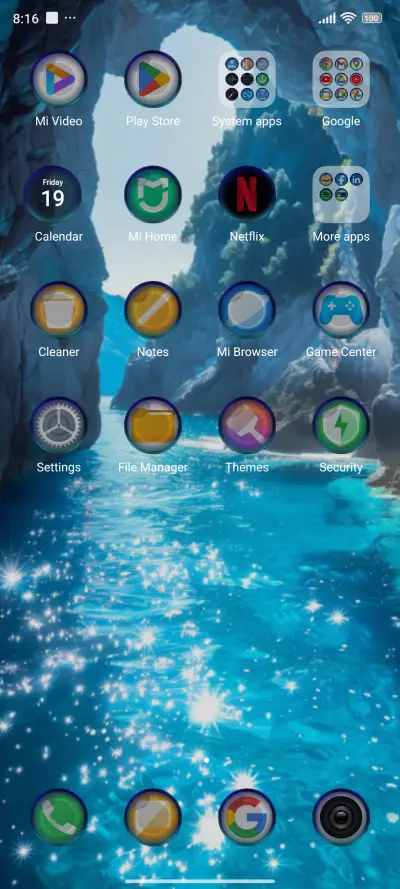Screen dimensions: 400x889
Task: Tap the "Mi Browser" label text
Action: click(x=247, y=352)
